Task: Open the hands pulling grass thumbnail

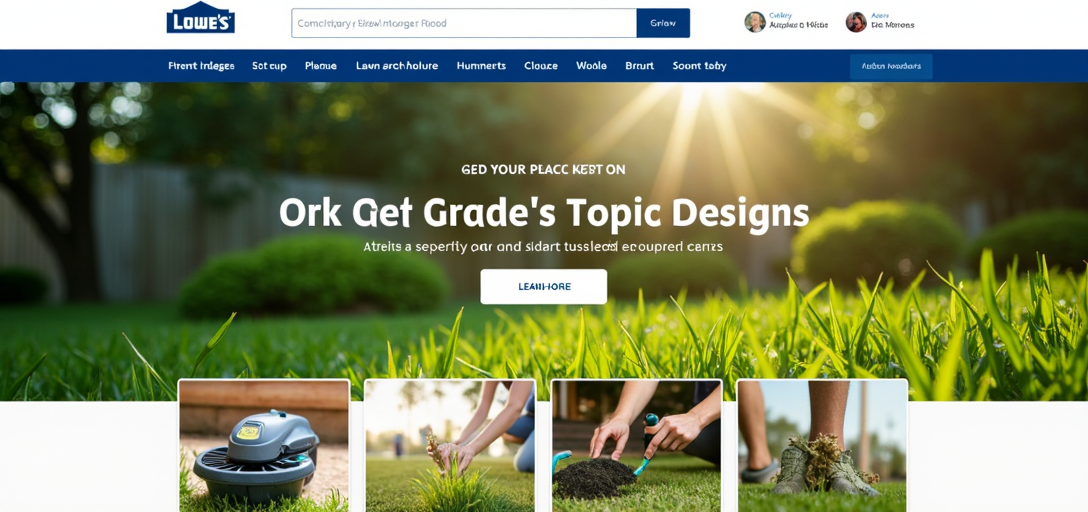Action: tap(450, 446)
